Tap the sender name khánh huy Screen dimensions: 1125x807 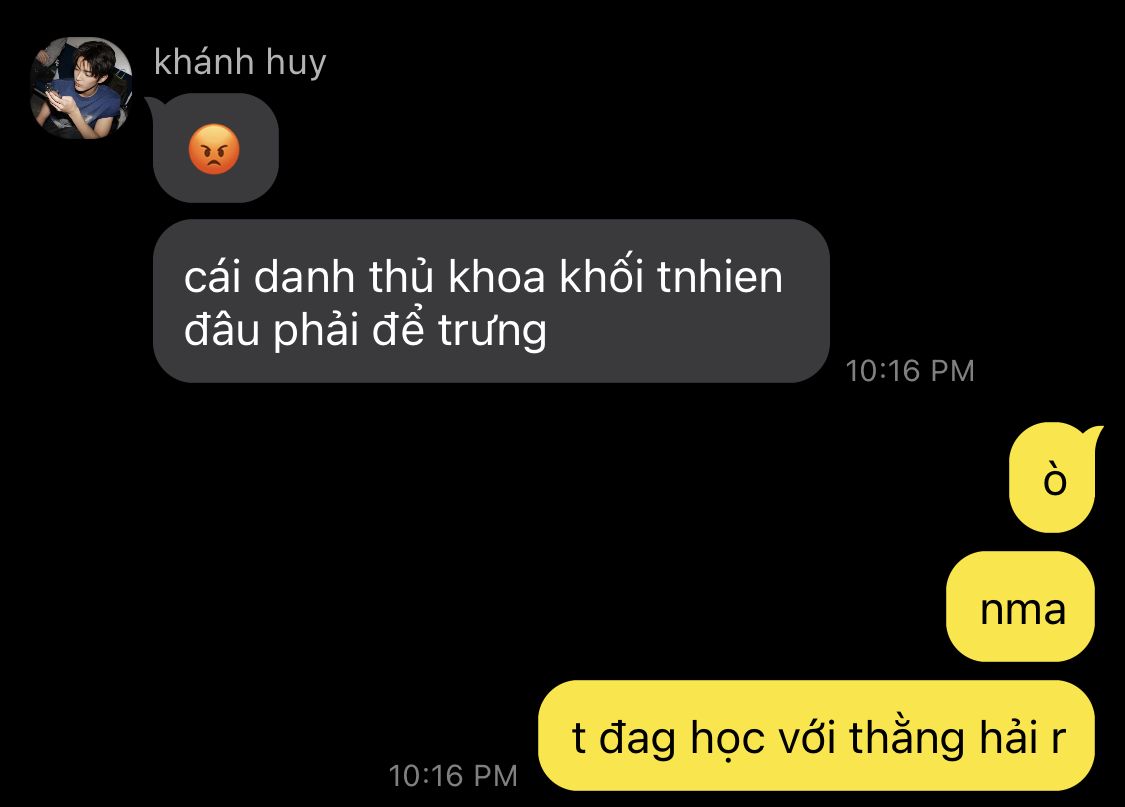(240, 63)
